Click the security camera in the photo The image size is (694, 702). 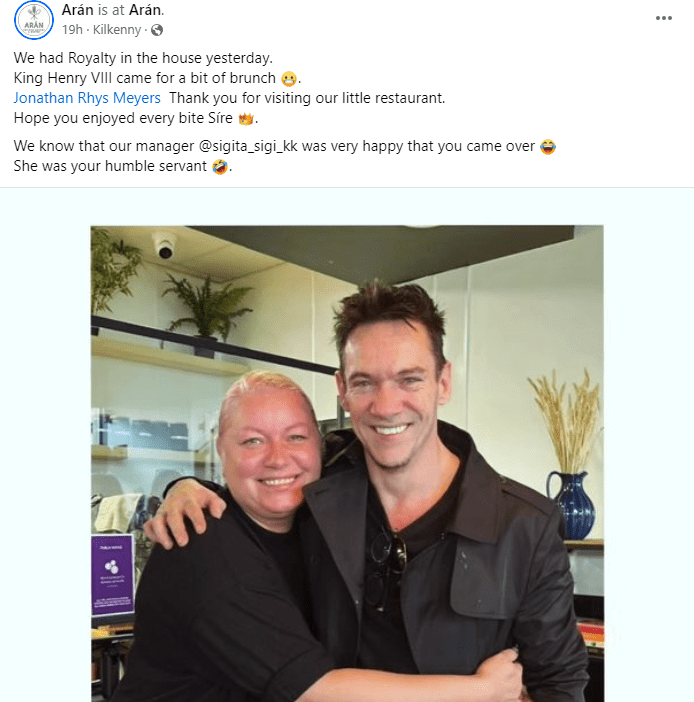tap(164, 245)
